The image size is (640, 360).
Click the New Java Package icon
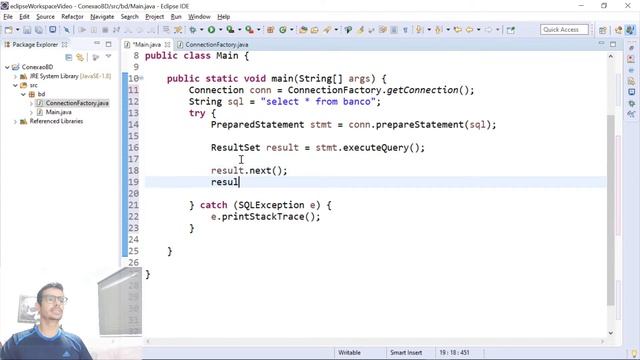click(270, 30)
